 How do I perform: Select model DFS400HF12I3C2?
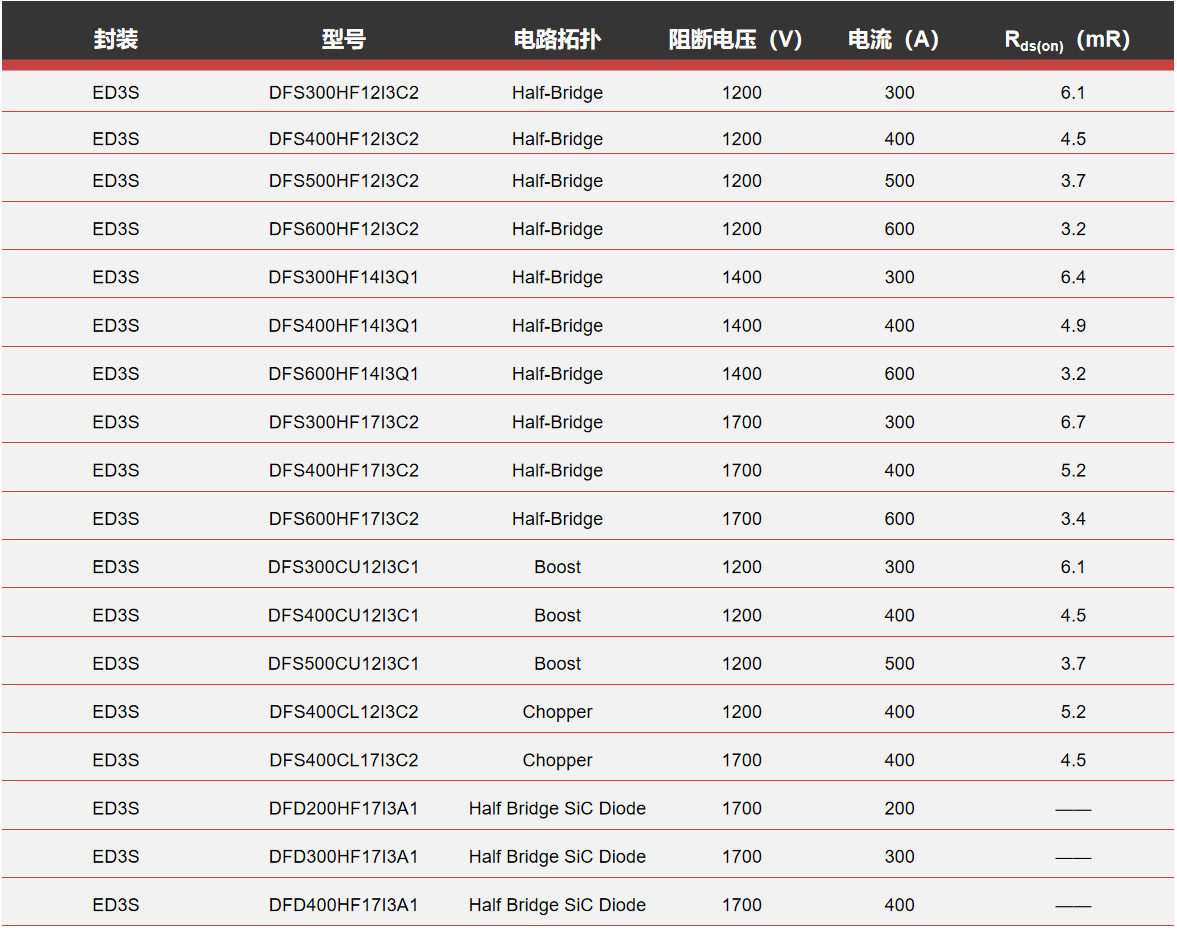pos(344,139)
